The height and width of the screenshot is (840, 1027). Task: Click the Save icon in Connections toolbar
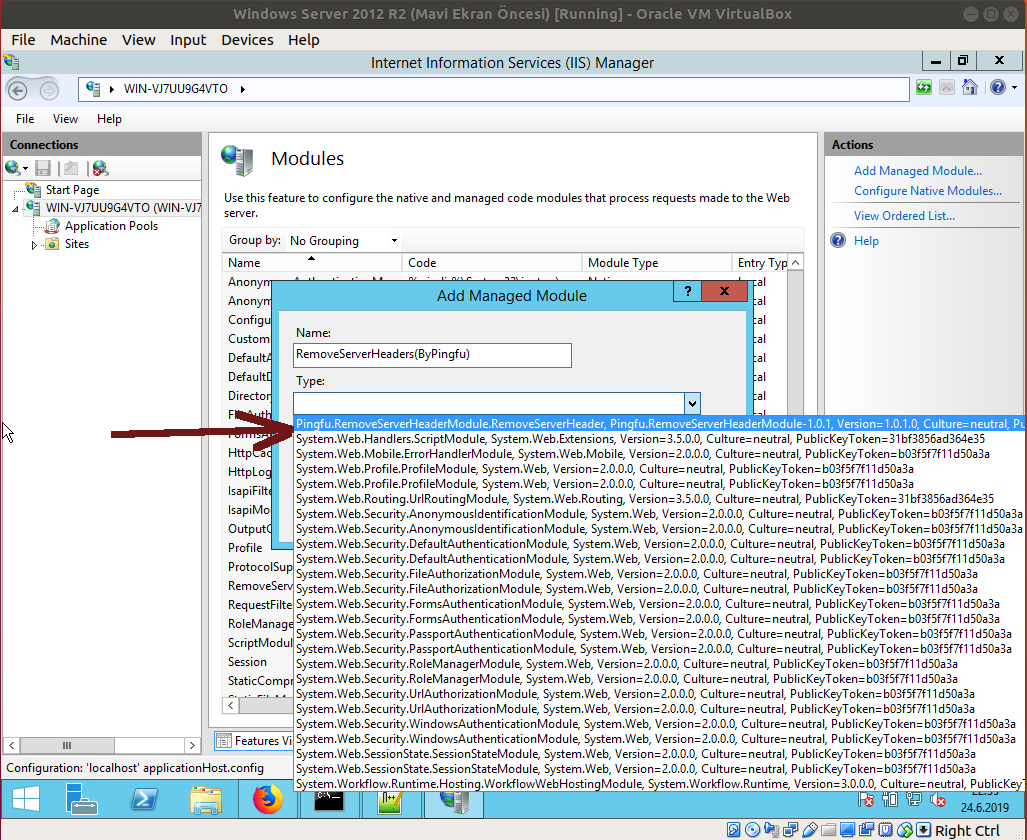43,168
